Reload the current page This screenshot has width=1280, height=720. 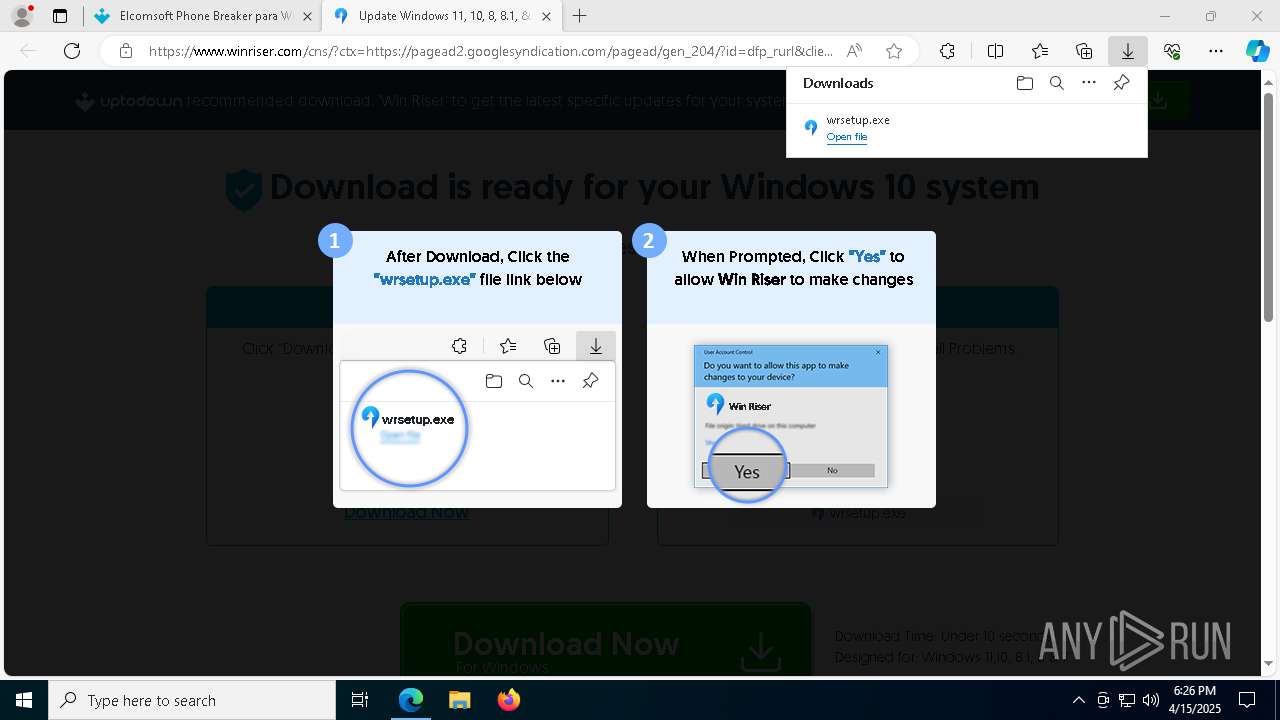point(72,51)
